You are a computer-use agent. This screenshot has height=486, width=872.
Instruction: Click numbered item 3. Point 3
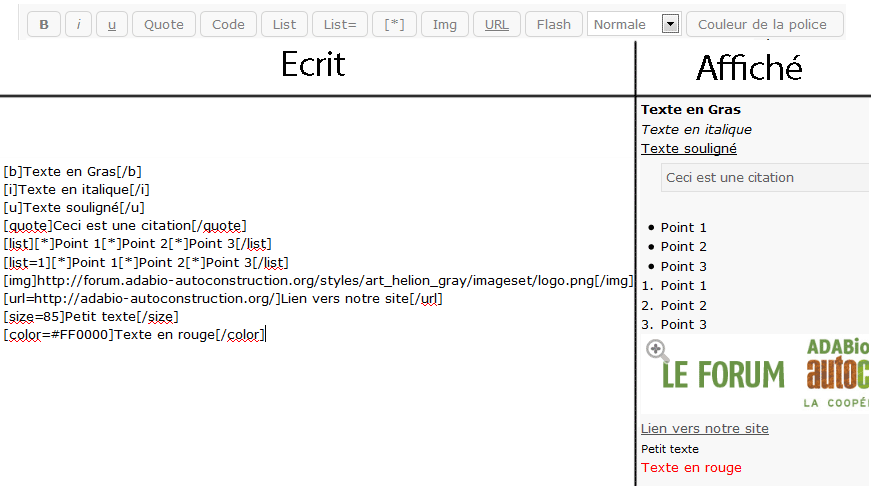click(674, 324)
